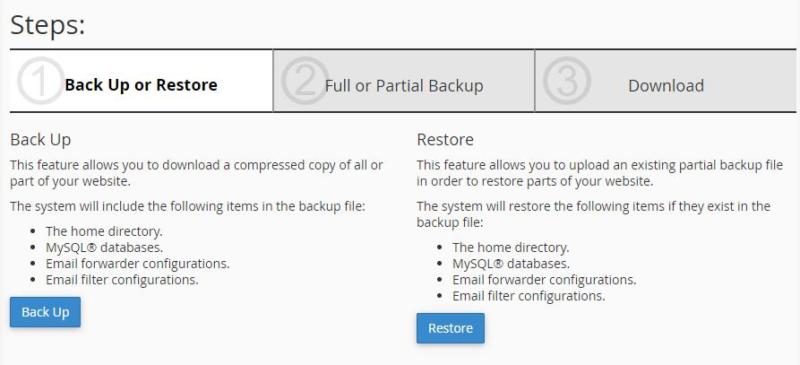Image resolution: width=800 pixels, height=365 pixels.
Task: Click the Restore section heading
Action: click(x=445, y=140)
